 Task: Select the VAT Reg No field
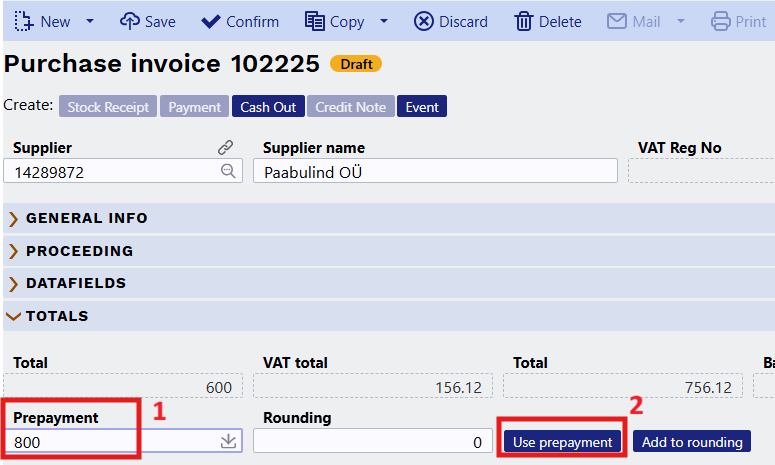pyautogui.click(x=702, y=171)
